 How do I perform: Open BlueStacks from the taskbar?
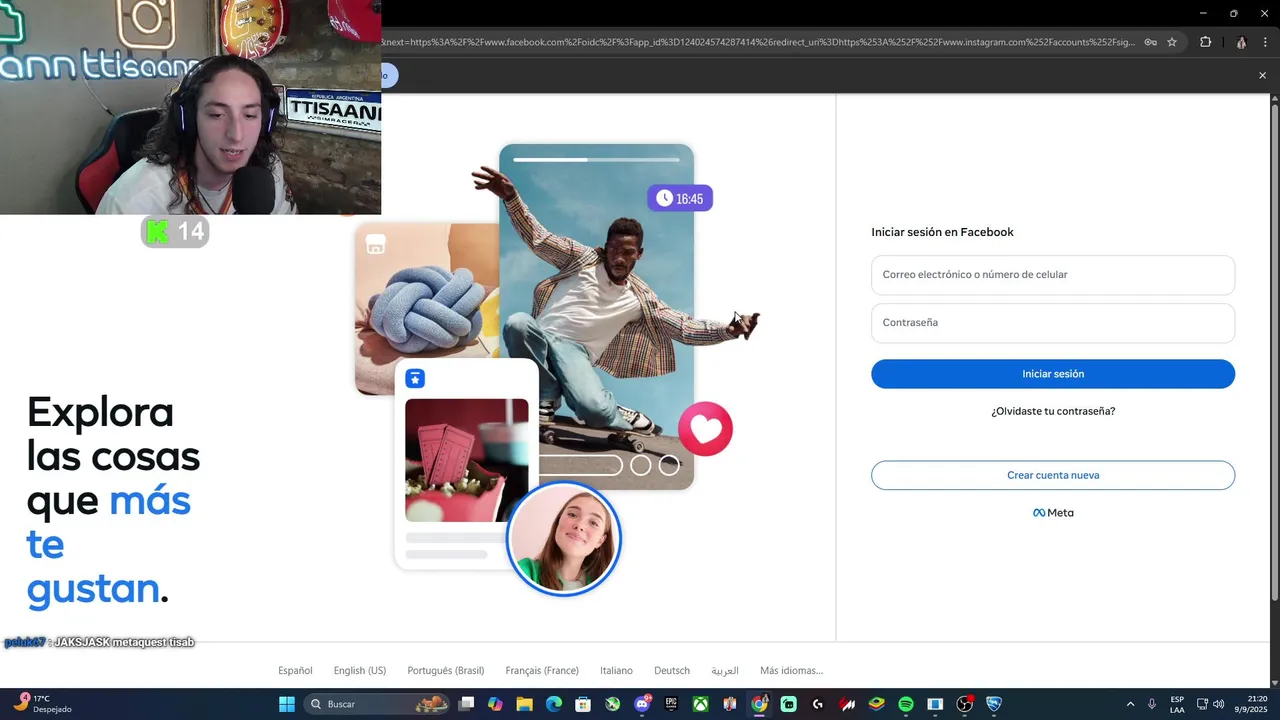877,704
